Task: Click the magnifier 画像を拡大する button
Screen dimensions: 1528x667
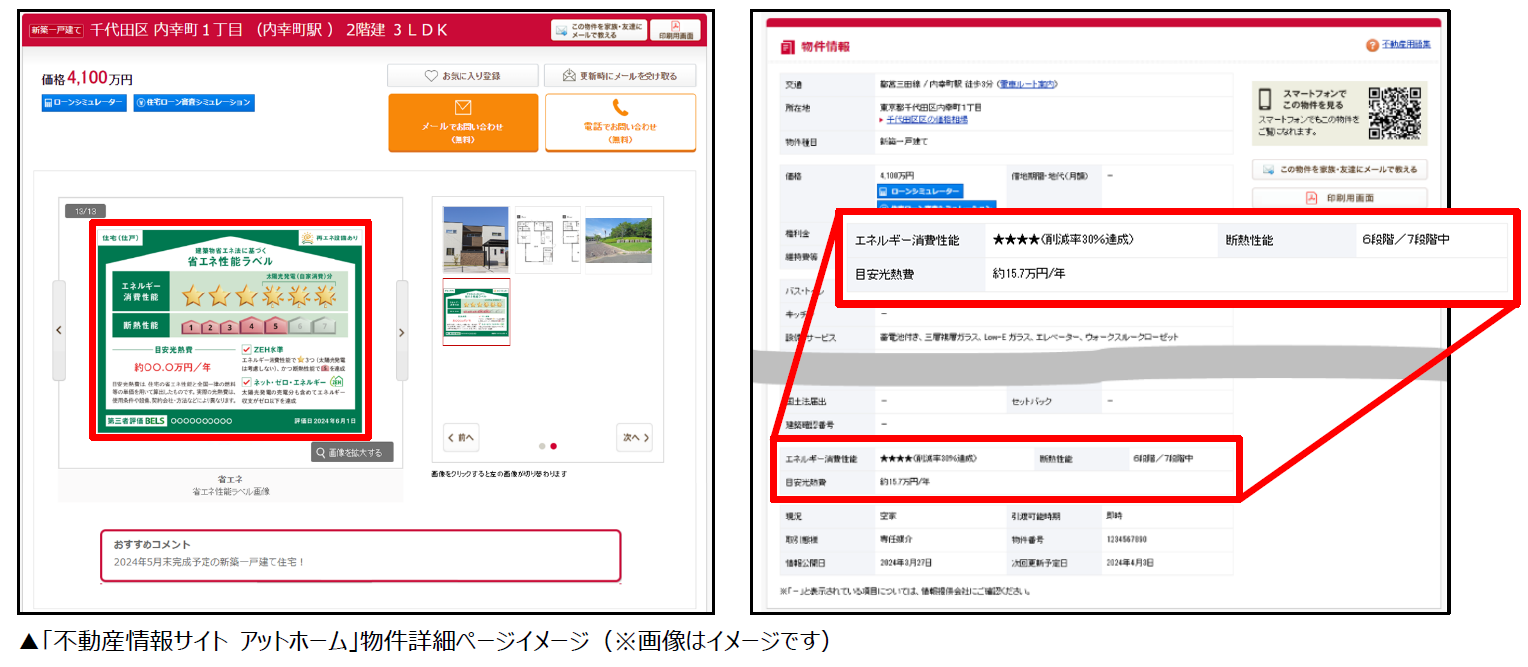Action: tap(352, 452)
